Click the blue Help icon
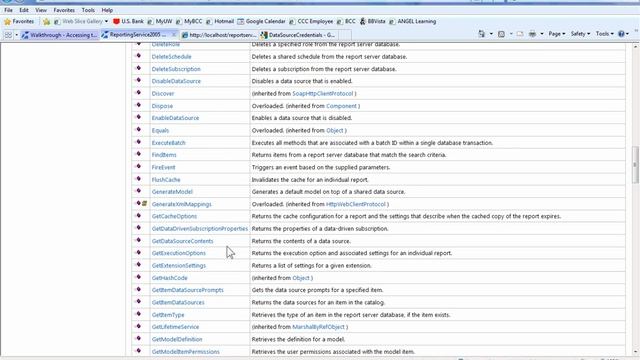The width and height of the screenshot is (640, 360). (621, 34)
